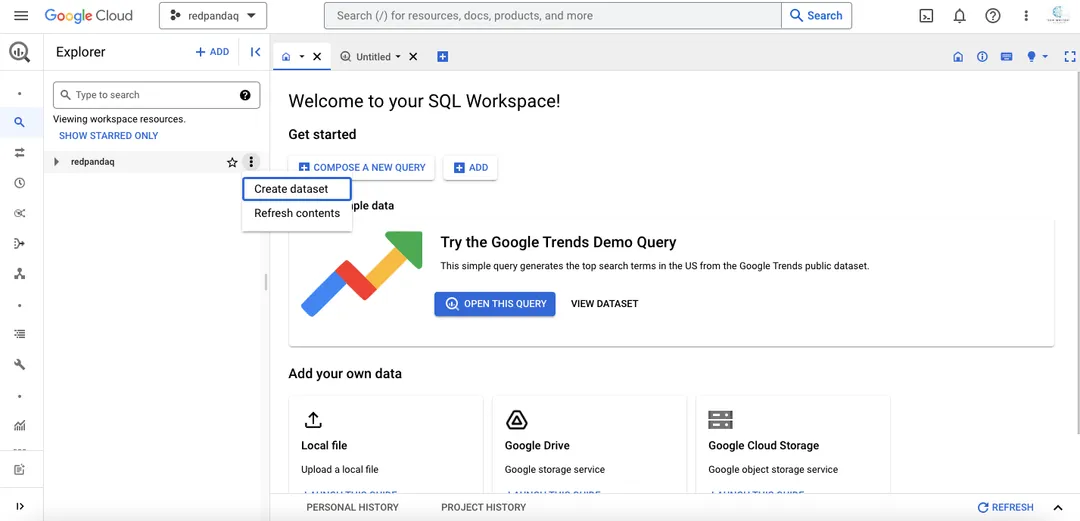Open the main navigation hamburger menu
The height and width of the screenshot is (521, 1080).
[x=21, y=15]
